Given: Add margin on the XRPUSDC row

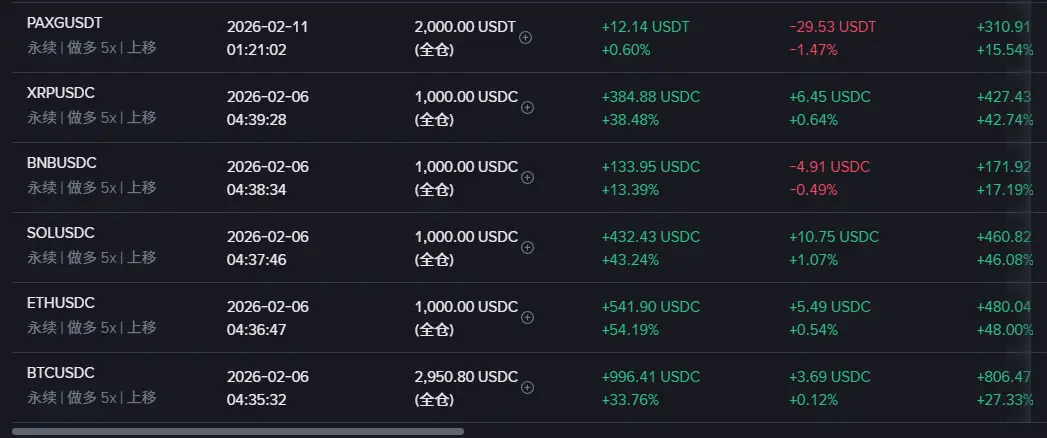Looking at the screenshot, I should point(528,107).
